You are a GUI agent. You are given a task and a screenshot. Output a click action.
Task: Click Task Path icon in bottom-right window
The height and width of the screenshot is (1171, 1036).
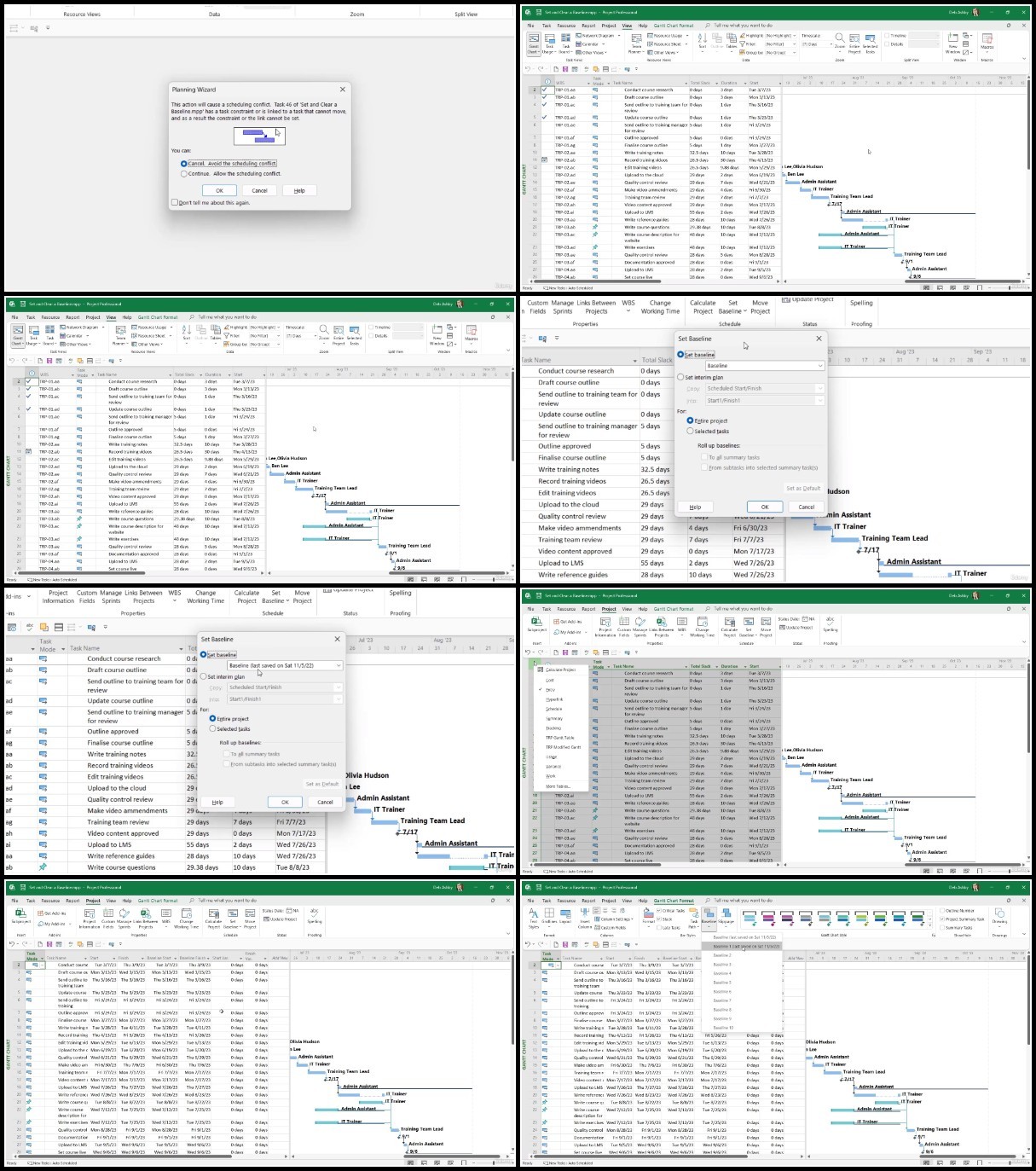click(694, 917)
